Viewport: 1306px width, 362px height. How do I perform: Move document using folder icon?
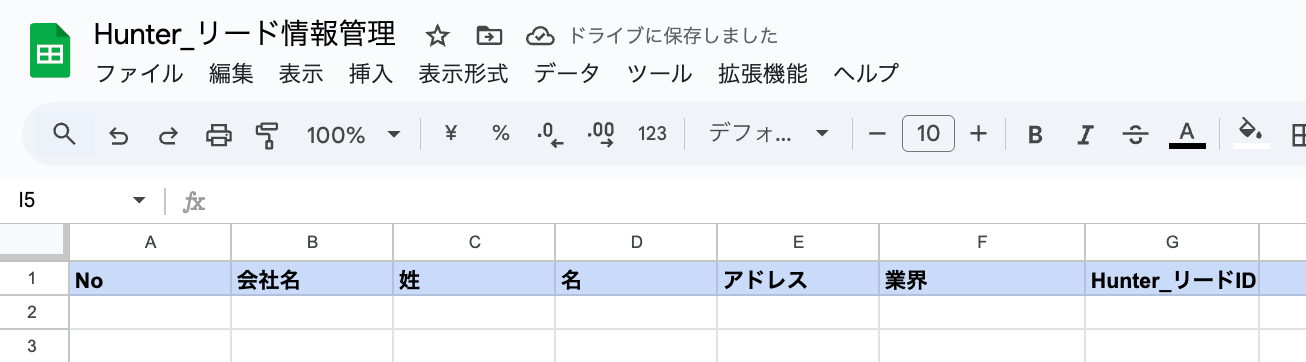(x=488, y=37)
